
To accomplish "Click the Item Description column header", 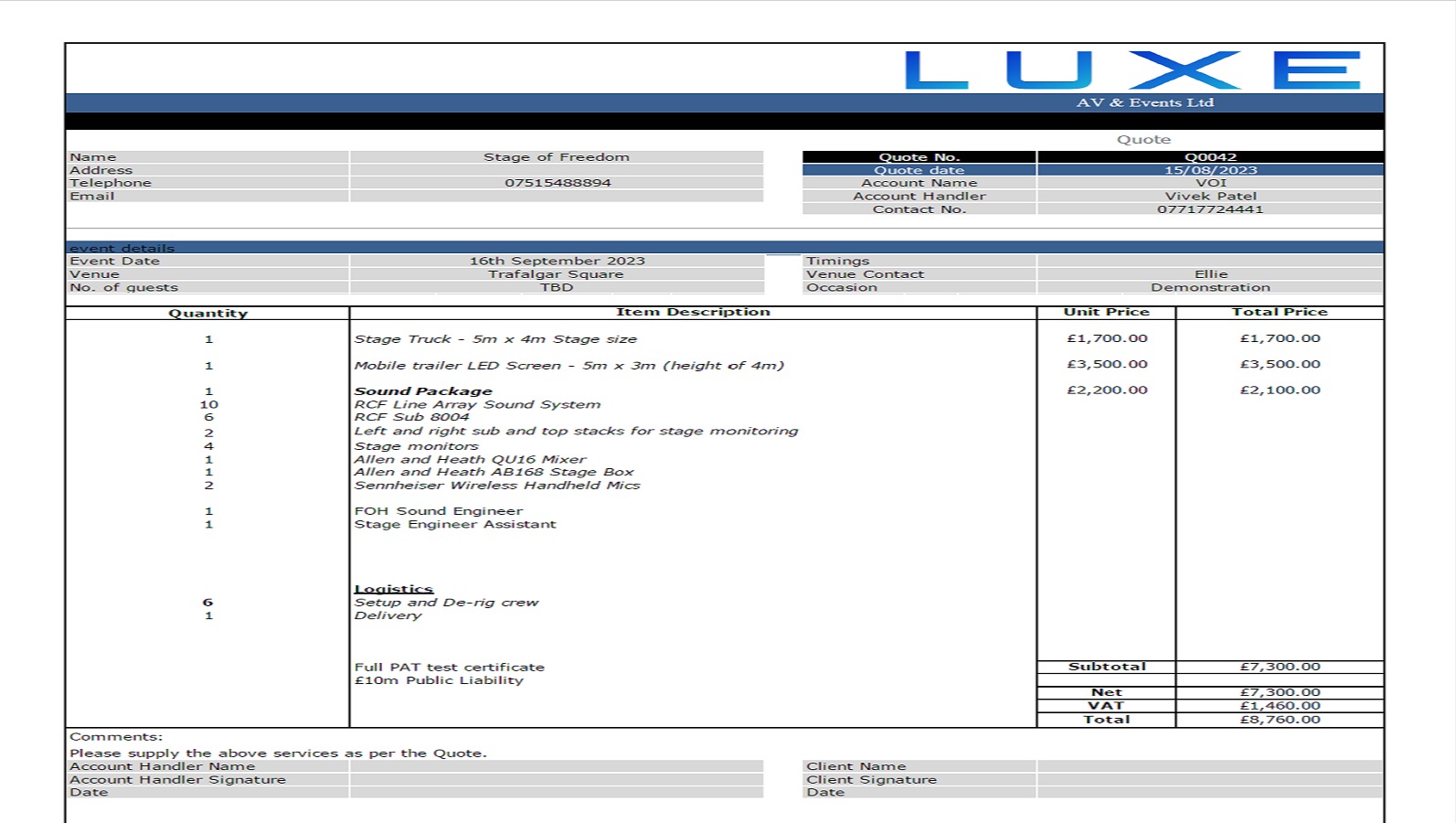I will 693,312.
